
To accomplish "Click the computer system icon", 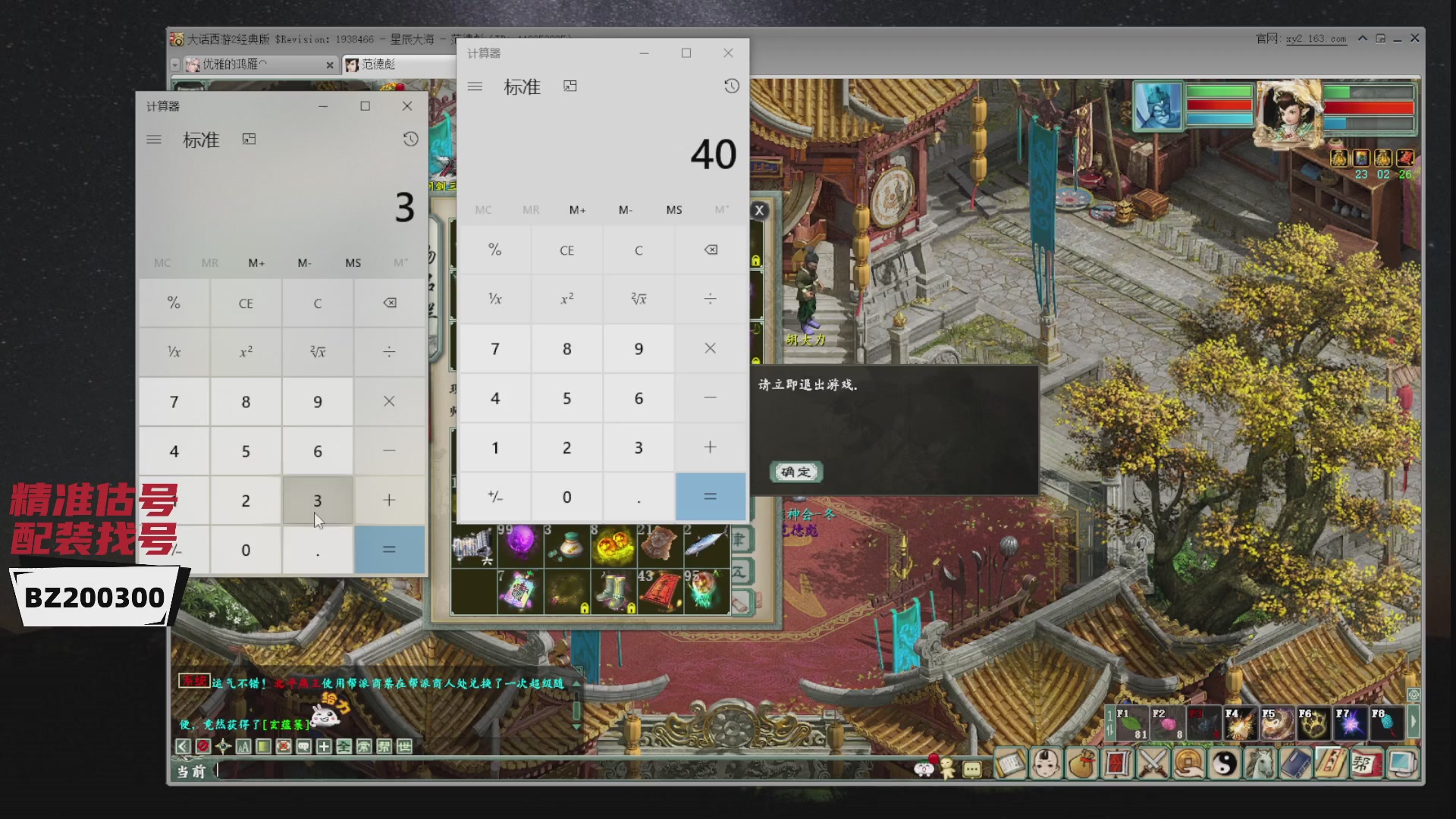I will [1402, 764].
